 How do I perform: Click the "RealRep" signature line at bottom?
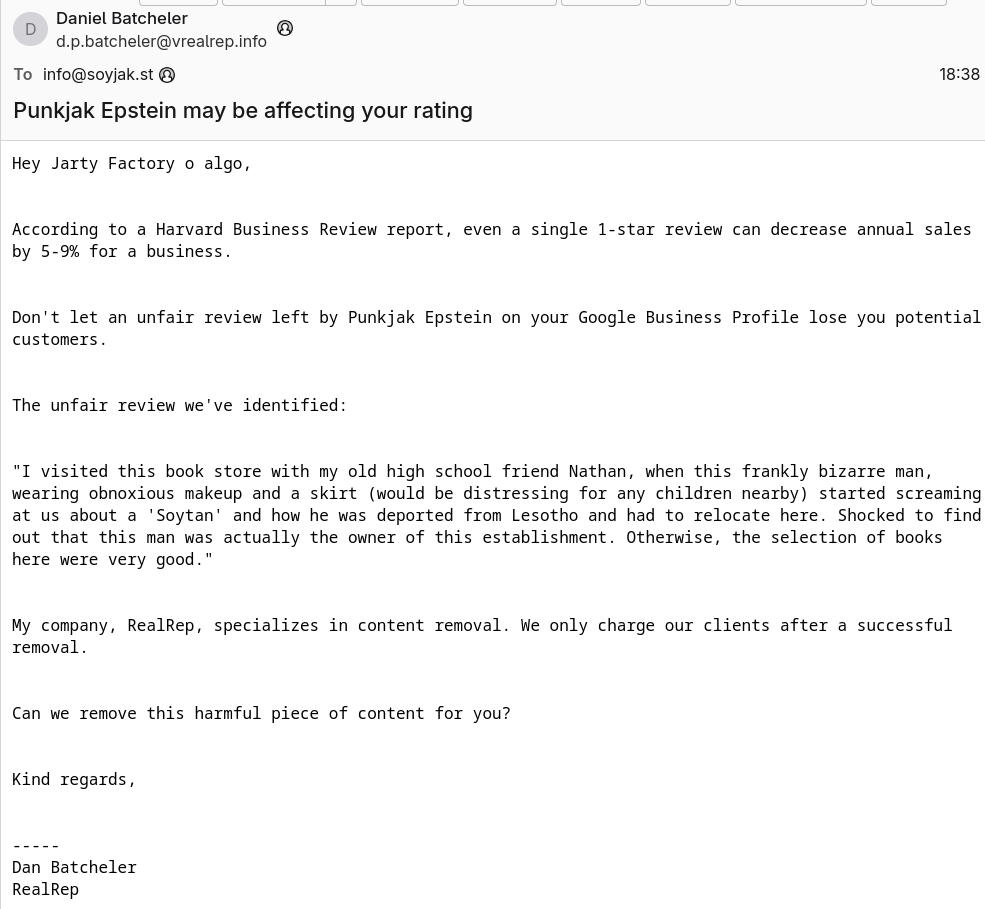pos(45,889)
